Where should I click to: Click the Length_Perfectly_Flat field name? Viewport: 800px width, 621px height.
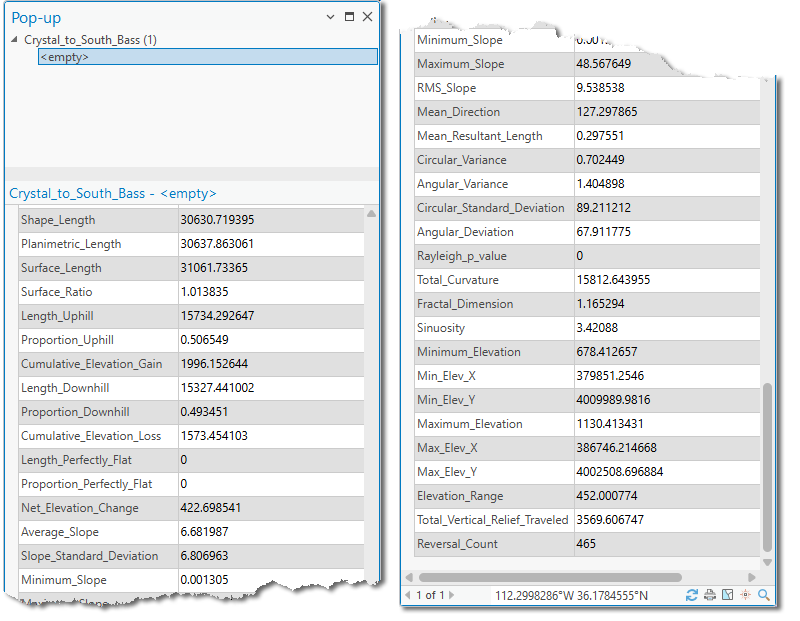[76, 460]
